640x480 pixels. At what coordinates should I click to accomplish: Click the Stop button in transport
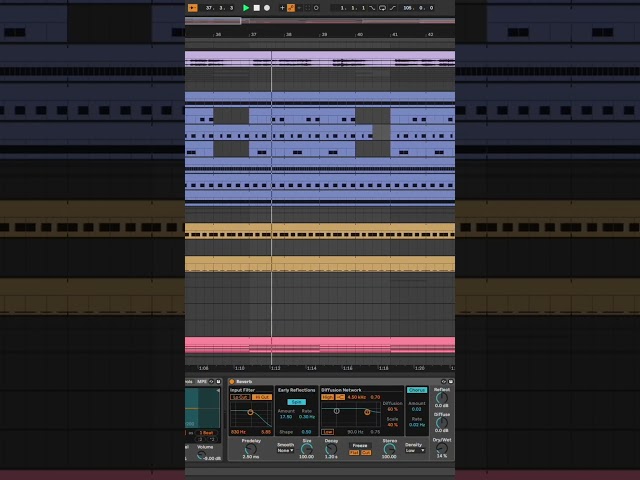tap(257, 8)
